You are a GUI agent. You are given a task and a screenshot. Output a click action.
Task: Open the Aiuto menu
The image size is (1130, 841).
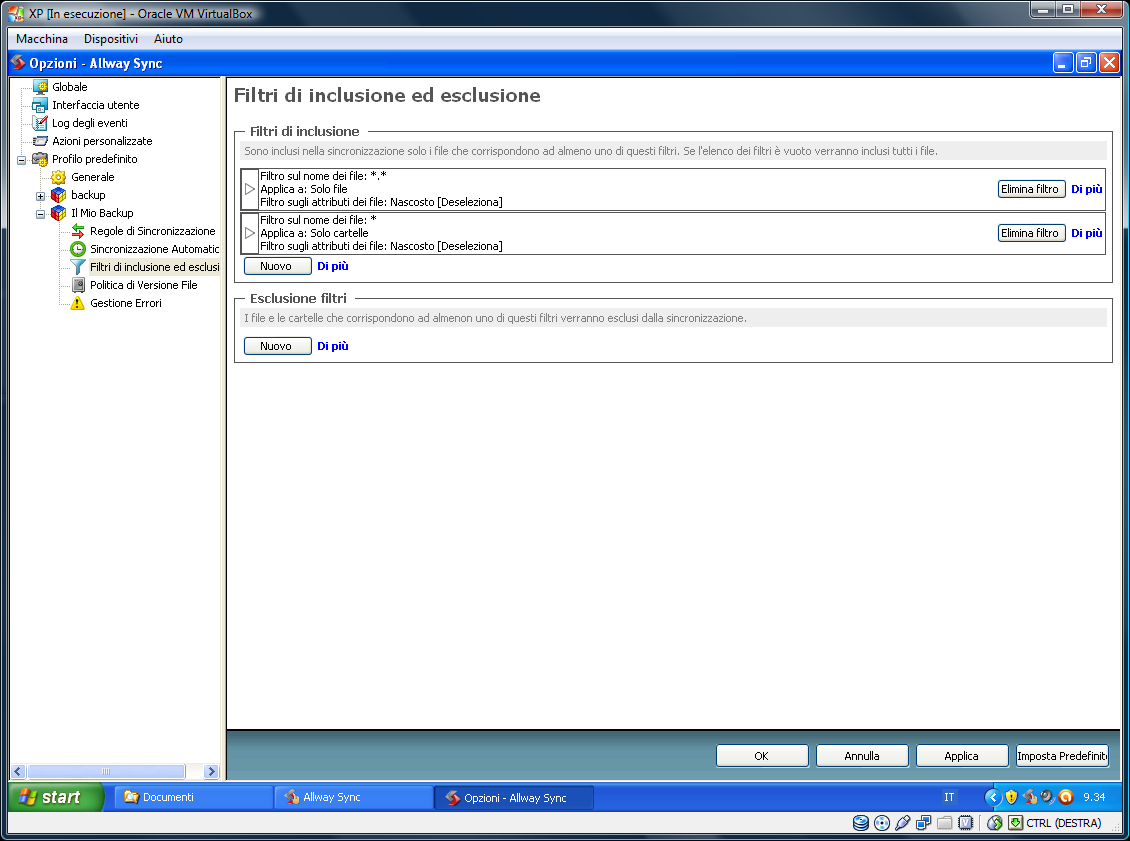[168, 39]
